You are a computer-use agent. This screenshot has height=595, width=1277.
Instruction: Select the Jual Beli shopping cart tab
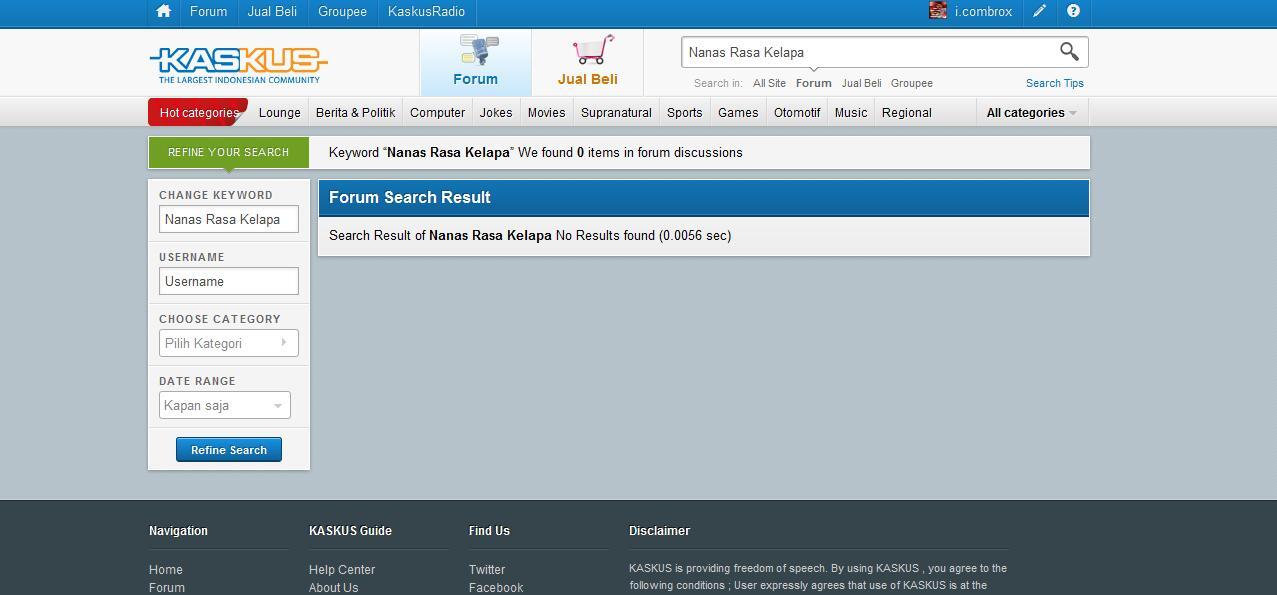coord(587,62)
